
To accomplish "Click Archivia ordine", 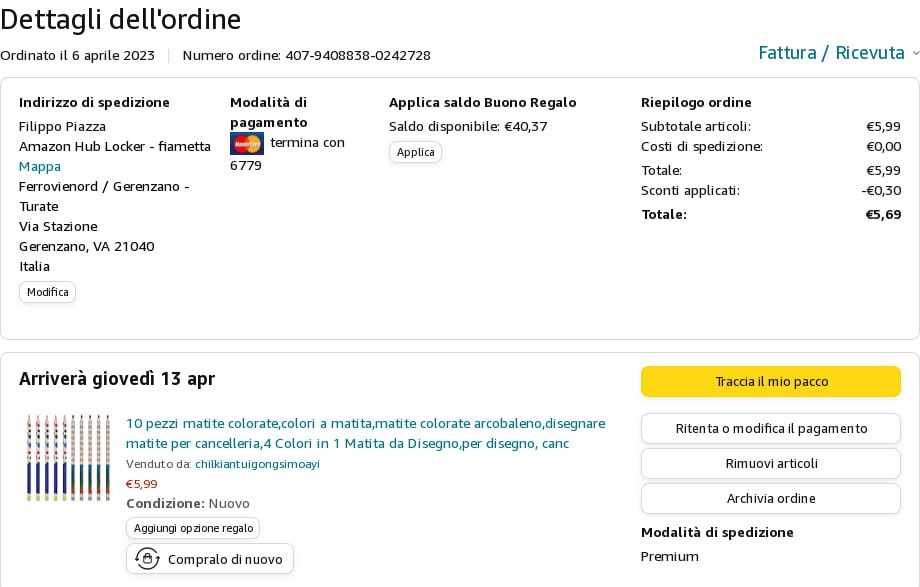I will tap(771, 498).
